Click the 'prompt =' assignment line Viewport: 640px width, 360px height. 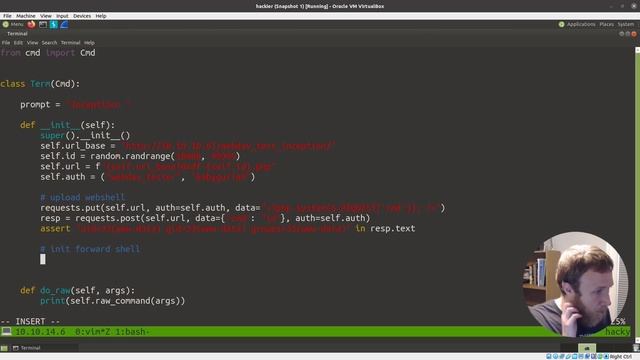point(76,104)
